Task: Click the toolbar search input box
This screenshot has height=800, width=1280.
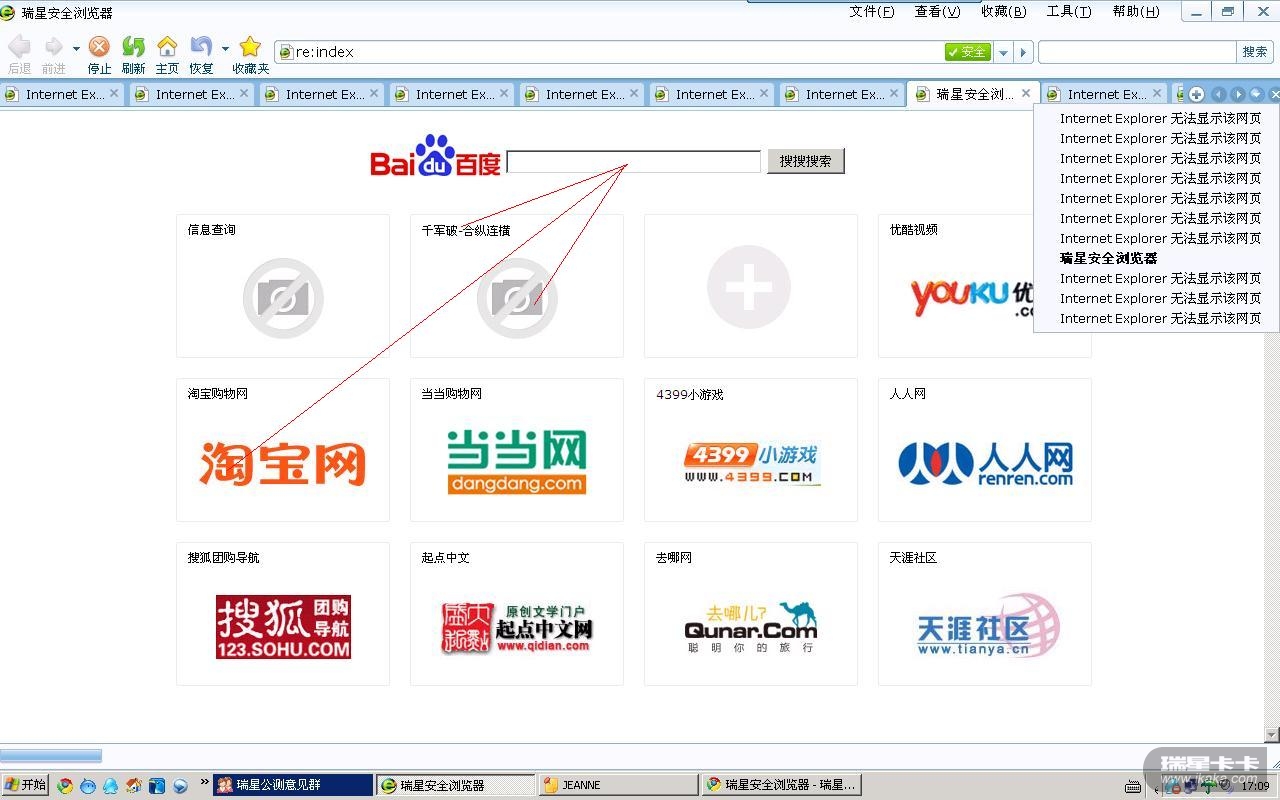Action: point(1137,52)
